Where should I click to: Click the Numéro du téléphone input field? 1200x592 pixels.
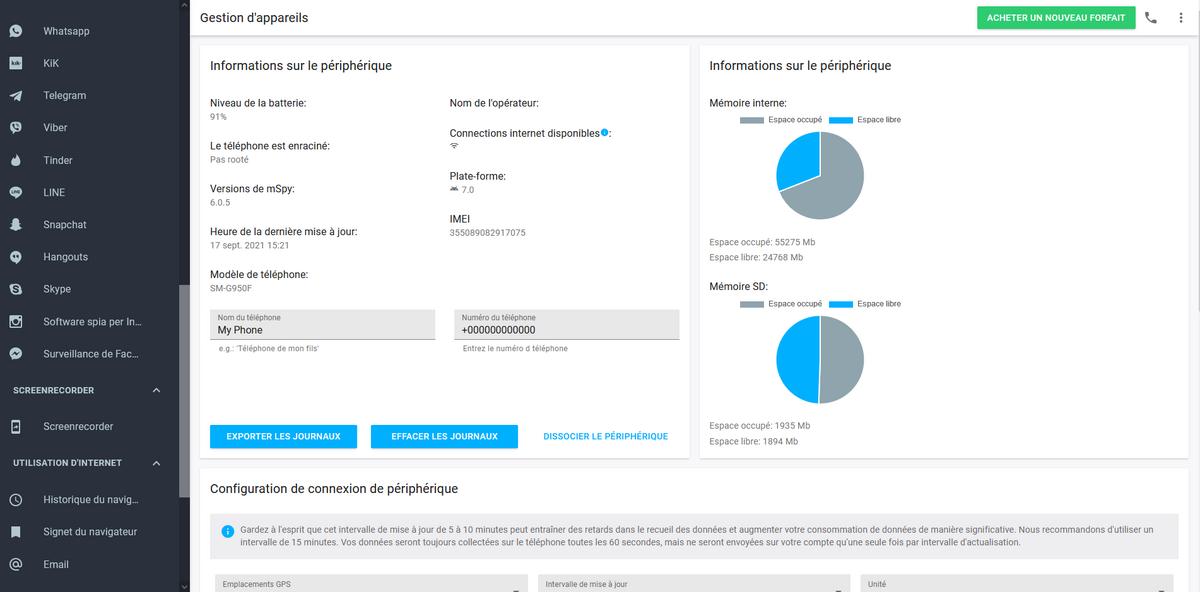coord(567,324)
